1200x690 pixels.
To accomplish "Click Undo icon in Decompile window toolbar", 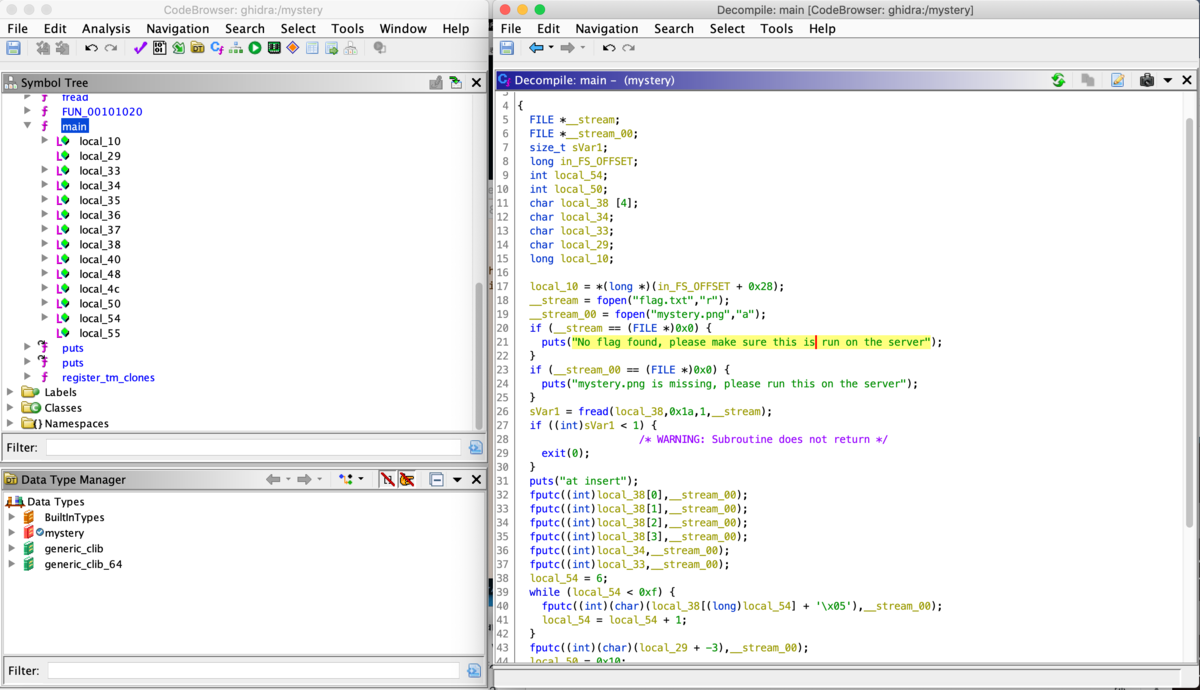I will (609, 48).
